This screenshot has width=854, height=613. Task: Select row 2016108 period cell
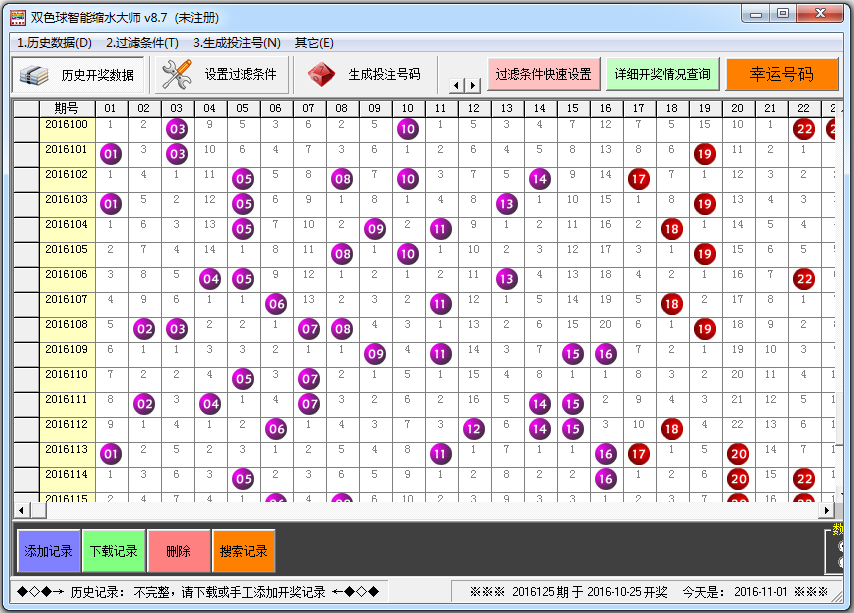coord(67,329)
